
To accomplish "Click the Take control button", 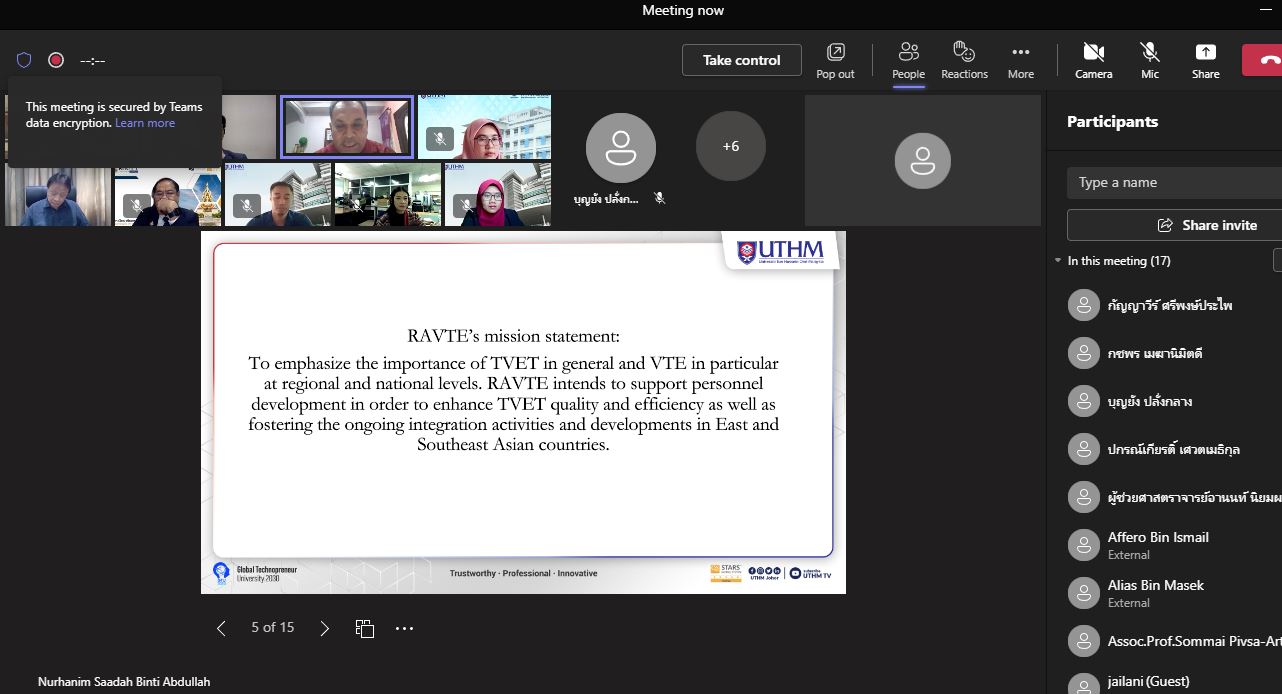I will 741,60.
